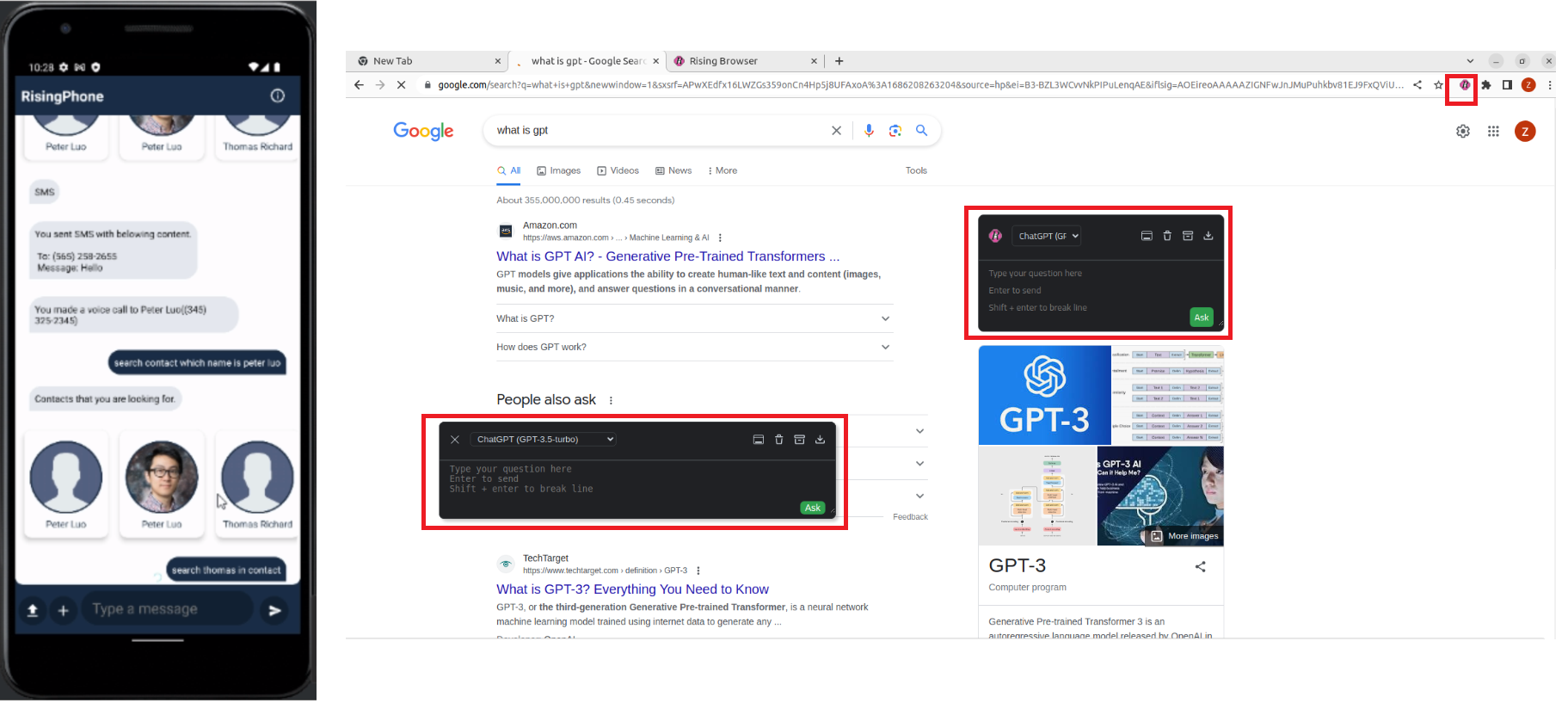Open the TechTarget result's three-dot menu
The image size is (1568, 703).
[698, 570]
